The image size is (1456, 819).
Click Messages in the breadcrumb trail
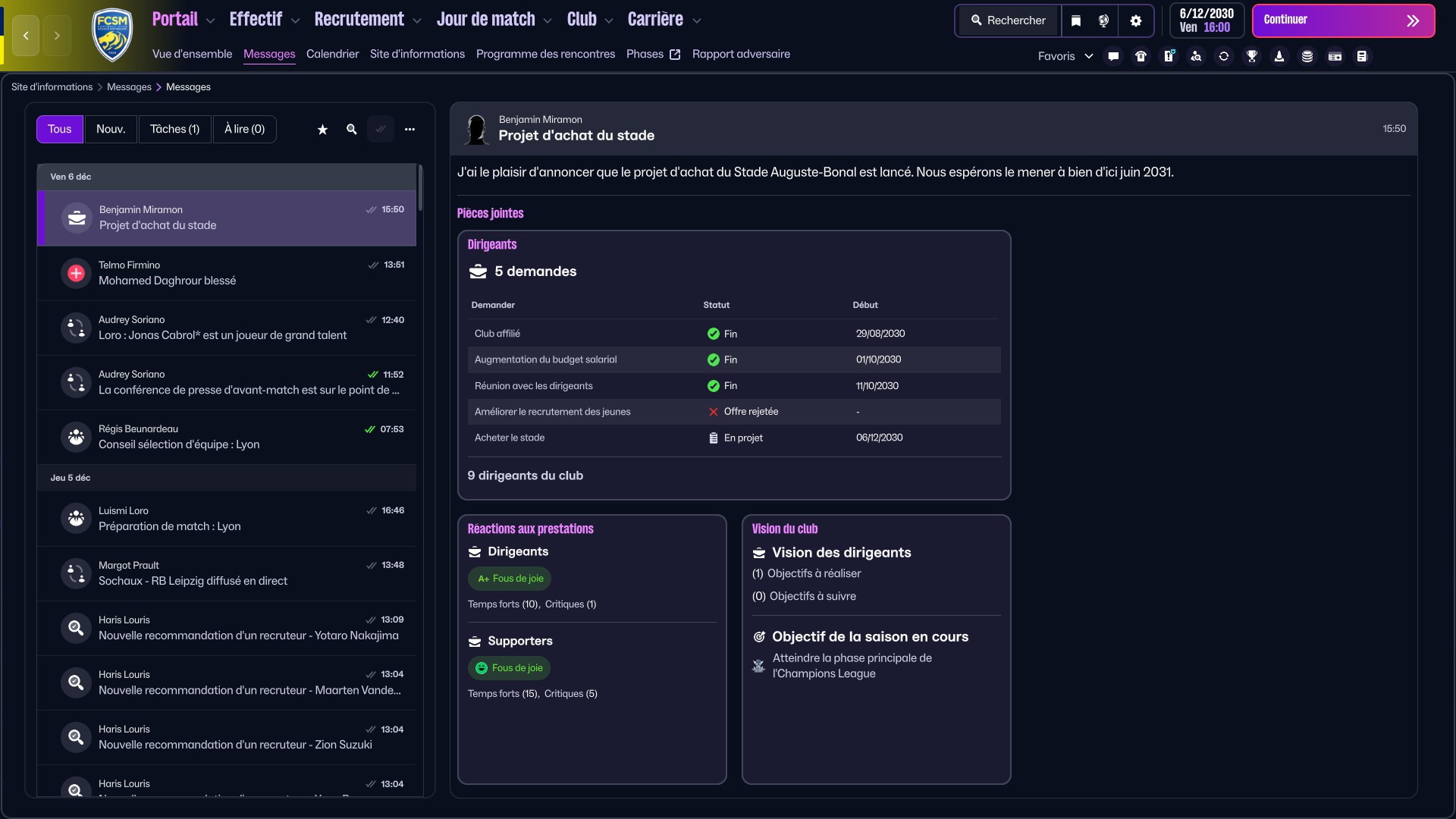click(x=129, y=87)
